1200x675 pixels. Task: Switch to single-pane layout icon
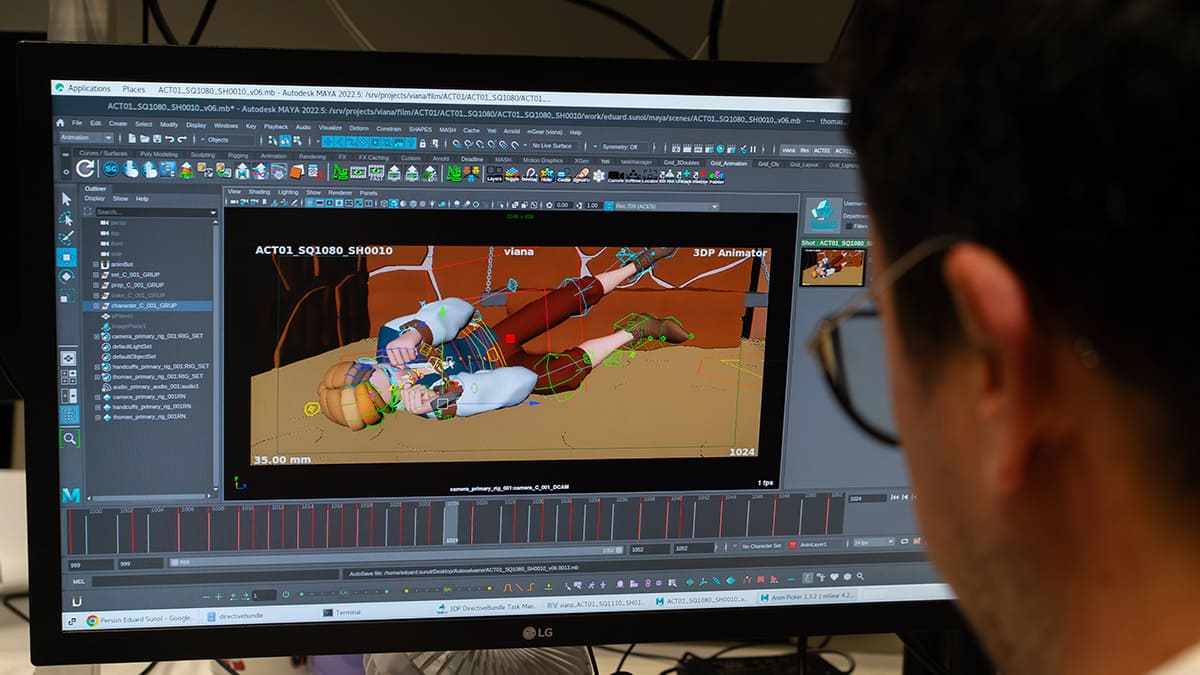pyautogui.click(x=68, y=357)
